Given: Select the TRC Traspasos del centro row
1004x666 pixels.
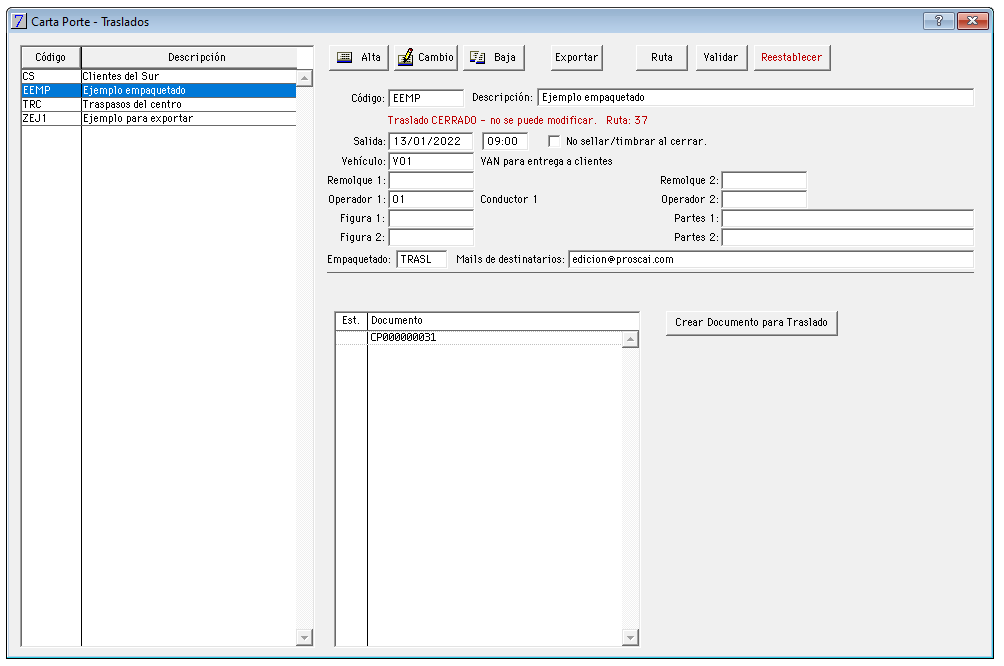Looking at the screenshot, I should coord(159,104).
